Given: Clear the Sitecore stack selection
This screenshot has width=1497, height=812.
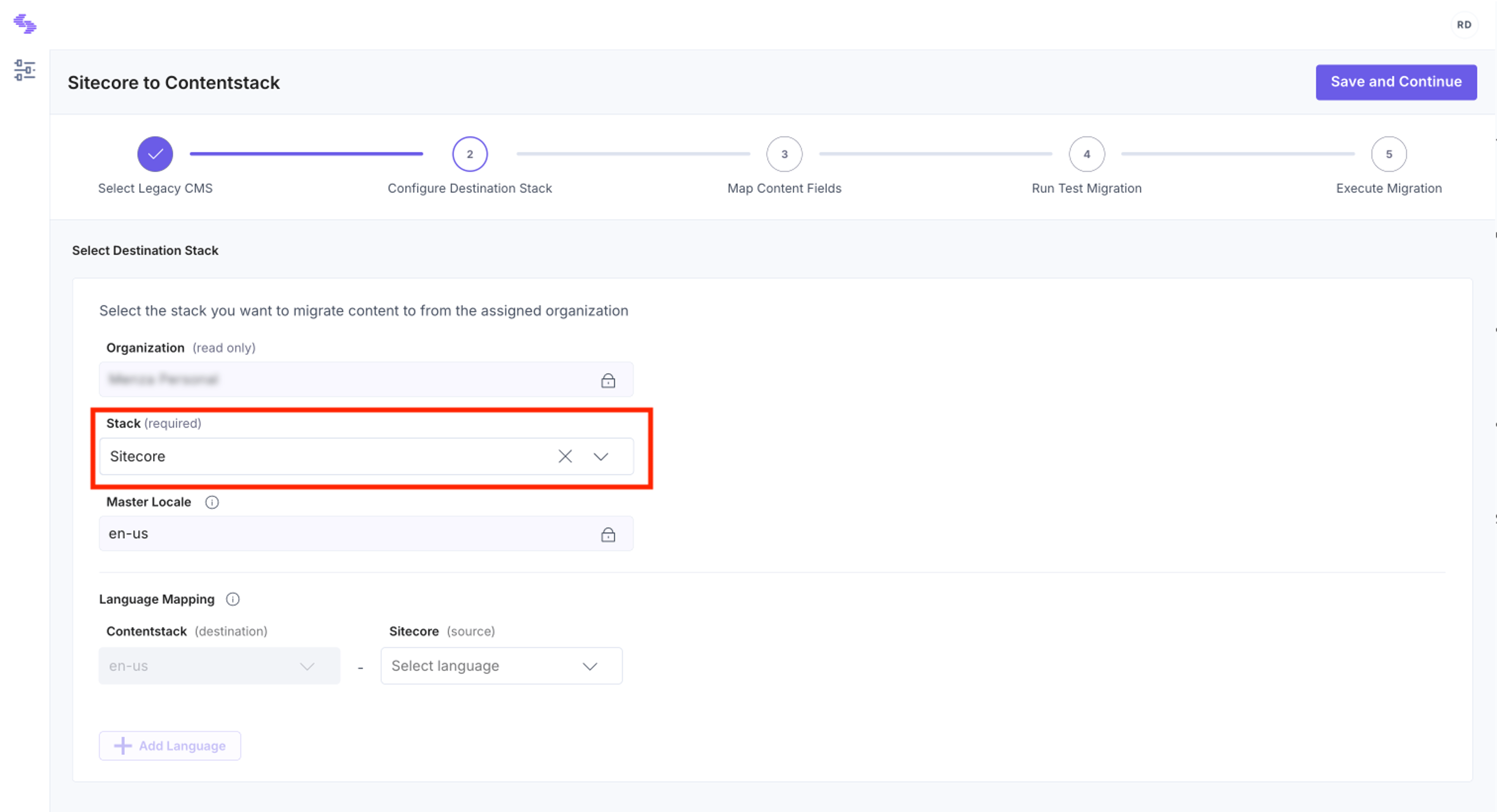Looking at the screenshot, I should click(565, 456).
